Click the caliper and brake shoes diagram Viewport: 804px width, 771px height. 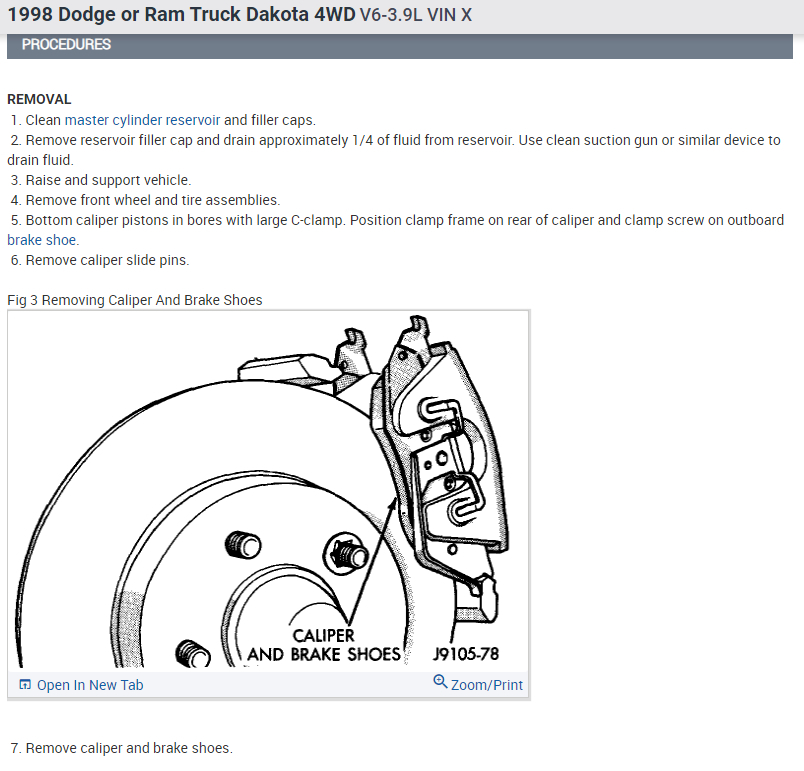point(268,491)
